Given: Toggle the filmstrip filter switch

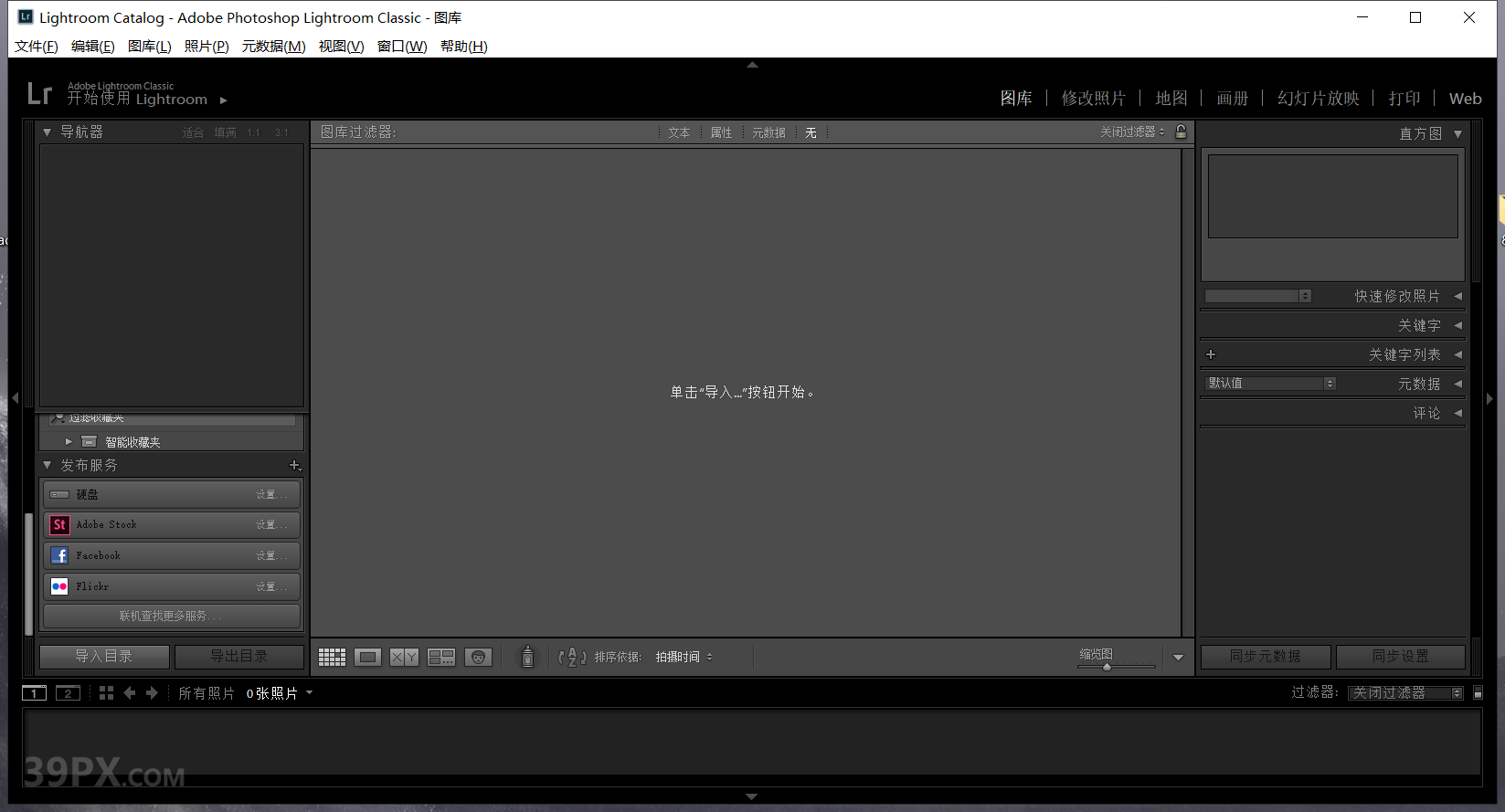Looking at the screenshot, I should tap(1478, 693).
